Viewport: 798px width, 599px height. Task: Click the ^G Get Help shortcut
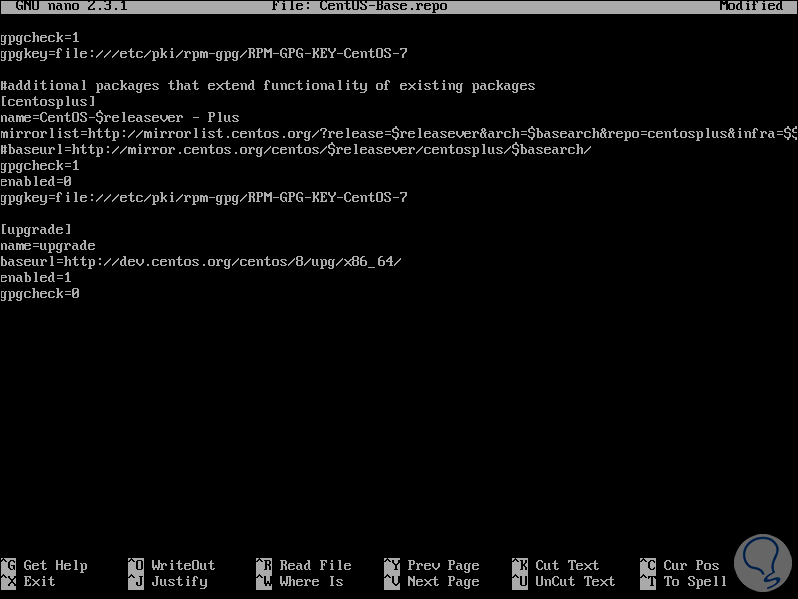point(44,565)
